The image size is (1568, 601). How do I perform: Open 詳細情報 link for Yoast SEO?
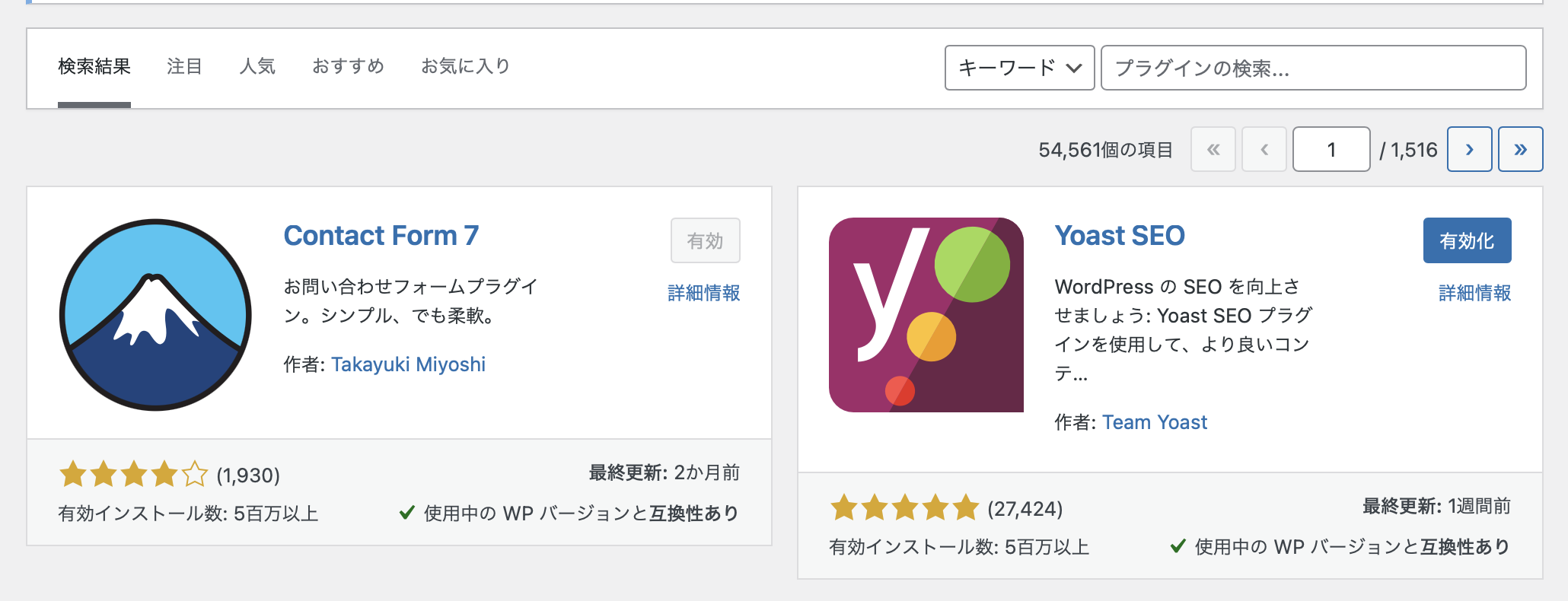click(x=1474, y=293)
